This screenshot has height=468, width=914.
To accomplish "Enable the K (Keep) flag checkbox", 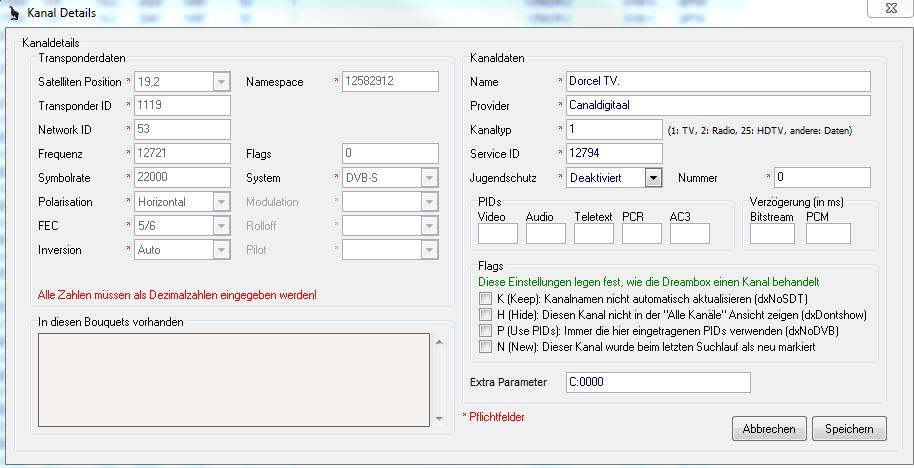I will click(485, 299).
